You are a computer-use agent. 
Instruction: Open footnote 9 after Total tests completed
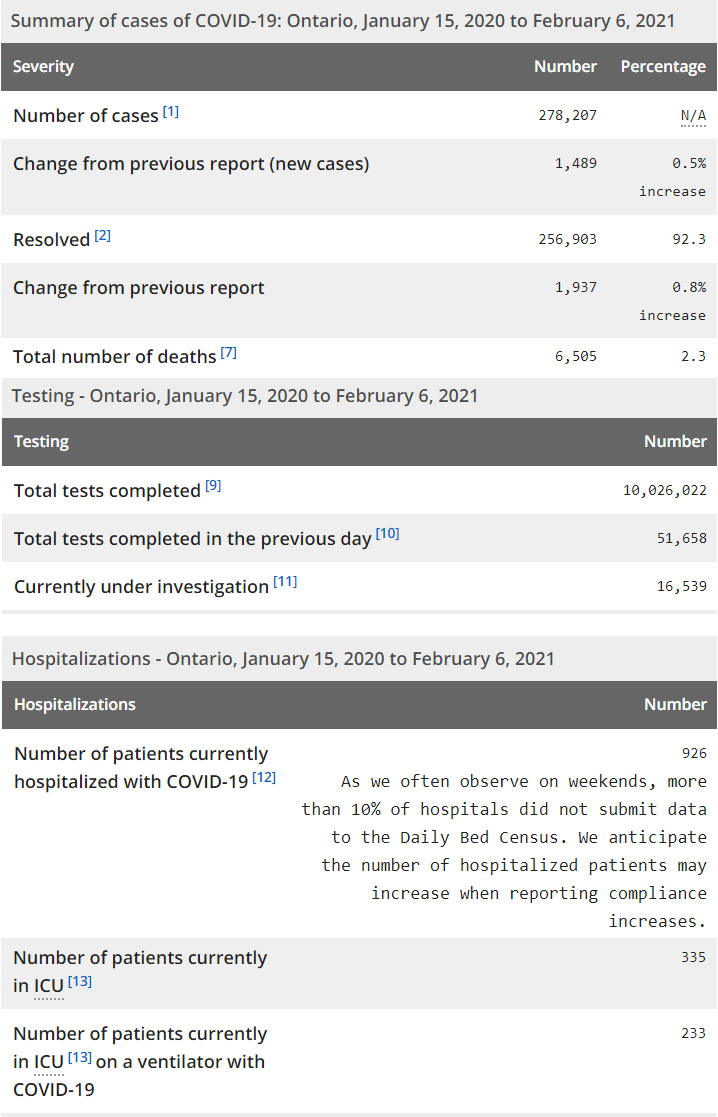point(213,486)
